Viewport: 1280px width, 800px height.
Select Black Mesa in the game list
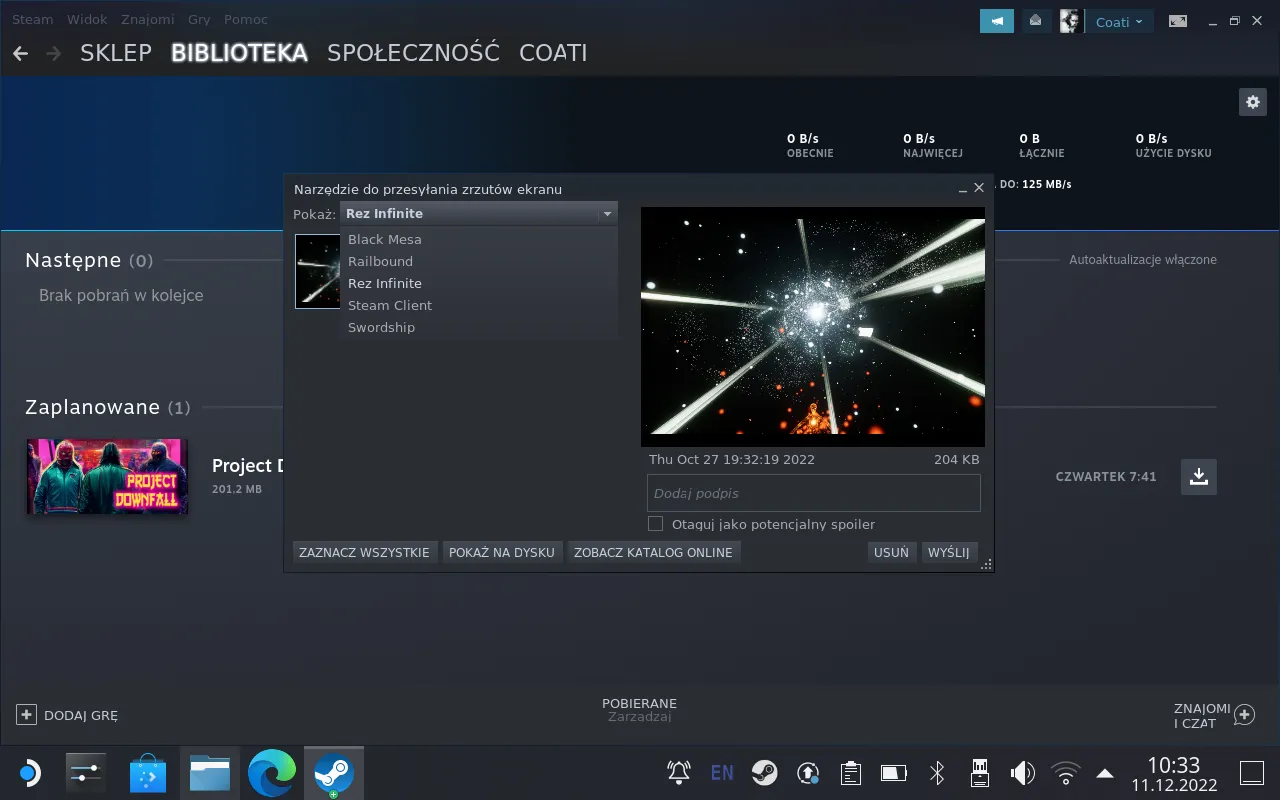384,239
